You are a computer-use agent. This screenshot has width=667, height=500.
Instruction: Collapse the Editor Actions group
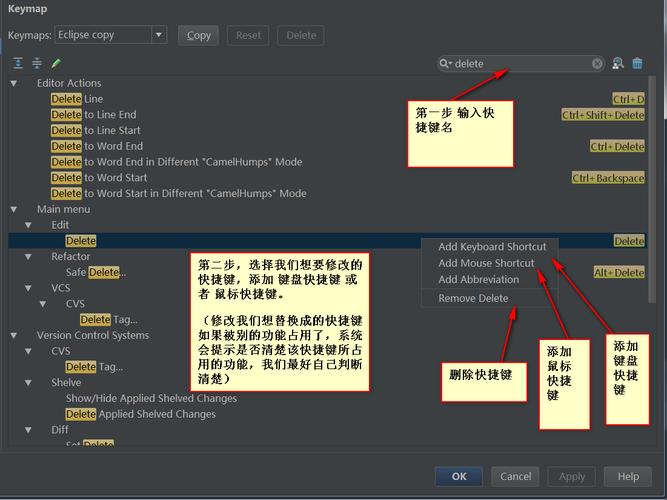pyautogui.click(x=14, y=83)
